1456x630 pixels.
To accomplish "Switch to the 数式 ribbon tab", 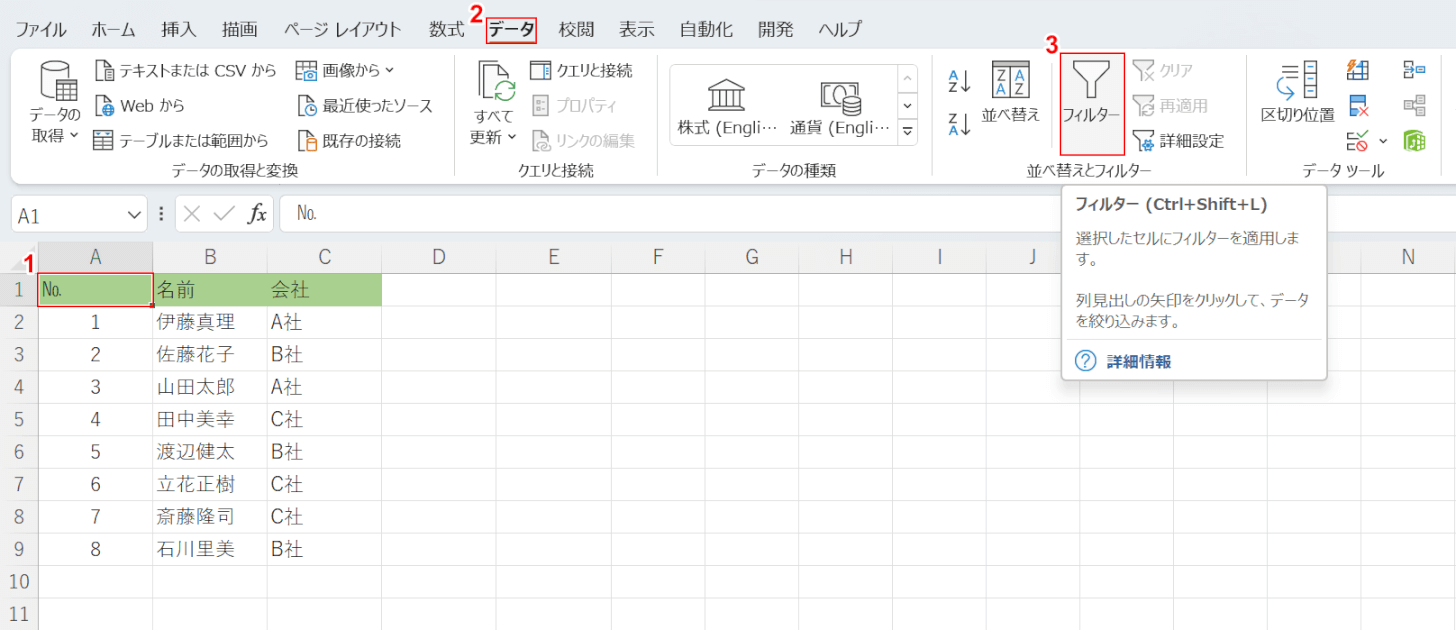I will 447,29.
